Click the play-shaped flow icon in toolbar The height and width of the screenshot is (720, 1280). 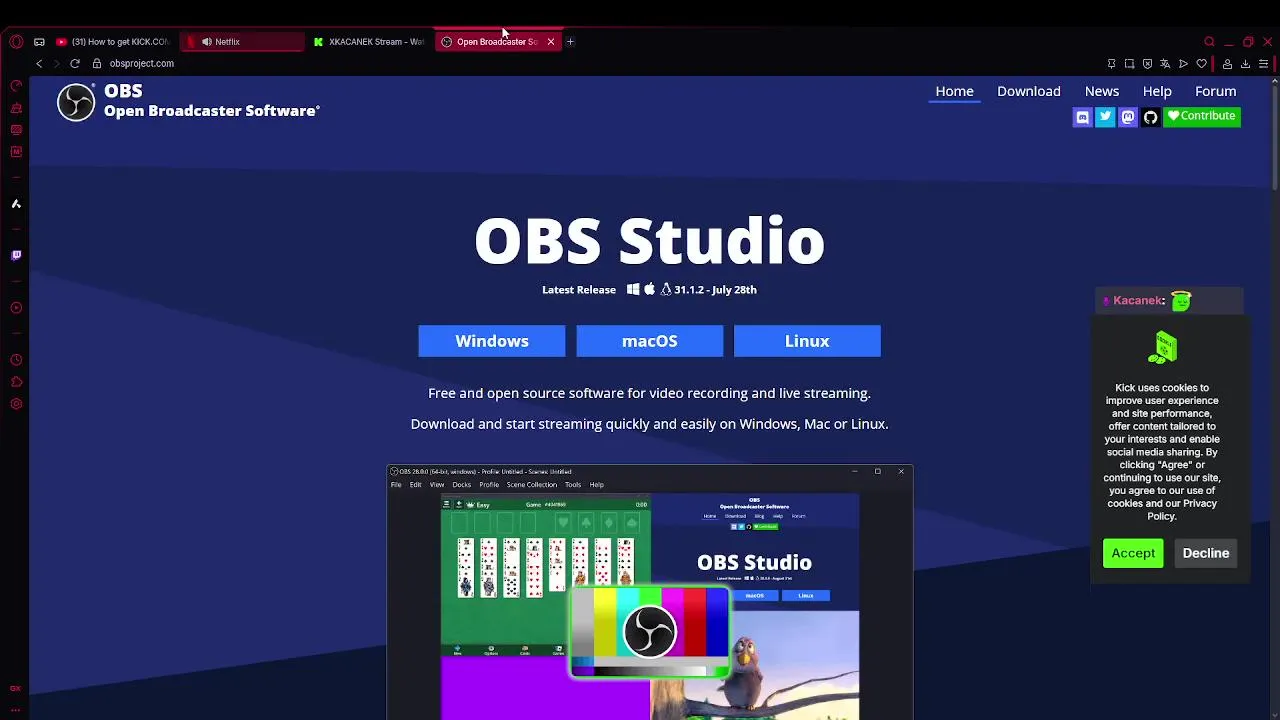1183,64
